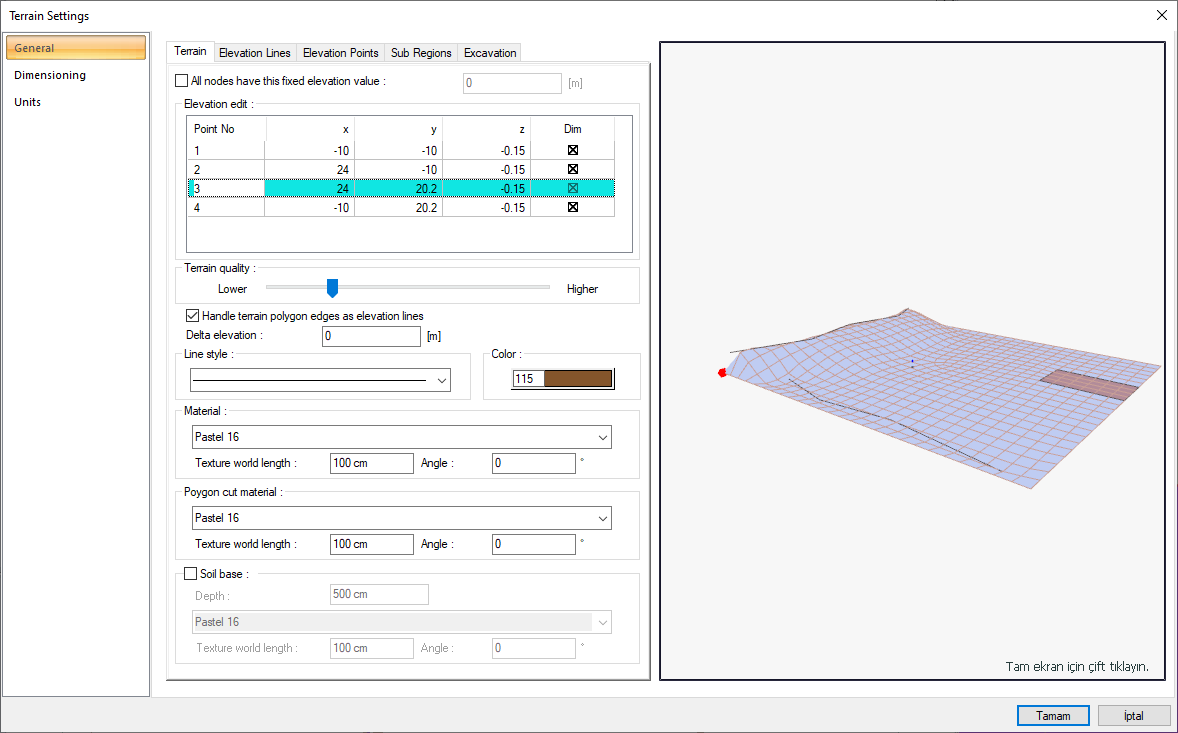Viewport: 1178px width, 733px height.
Task: Enable the Soil base checkbox
Action: (191, 574)
